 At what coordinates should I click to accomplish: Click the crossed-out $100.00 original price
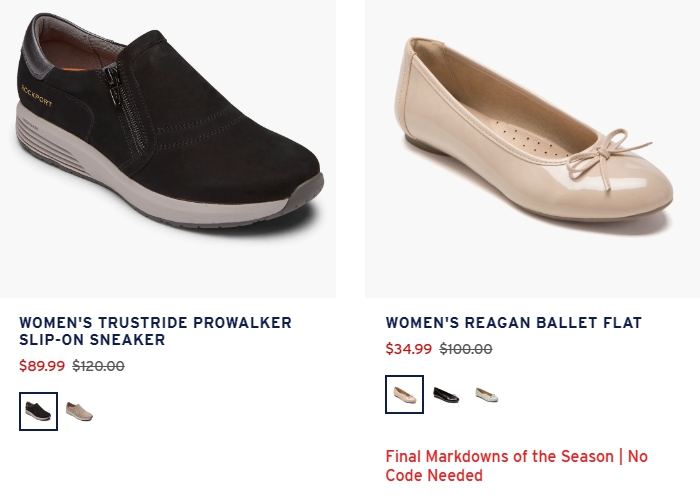click(x=466, y=349)
